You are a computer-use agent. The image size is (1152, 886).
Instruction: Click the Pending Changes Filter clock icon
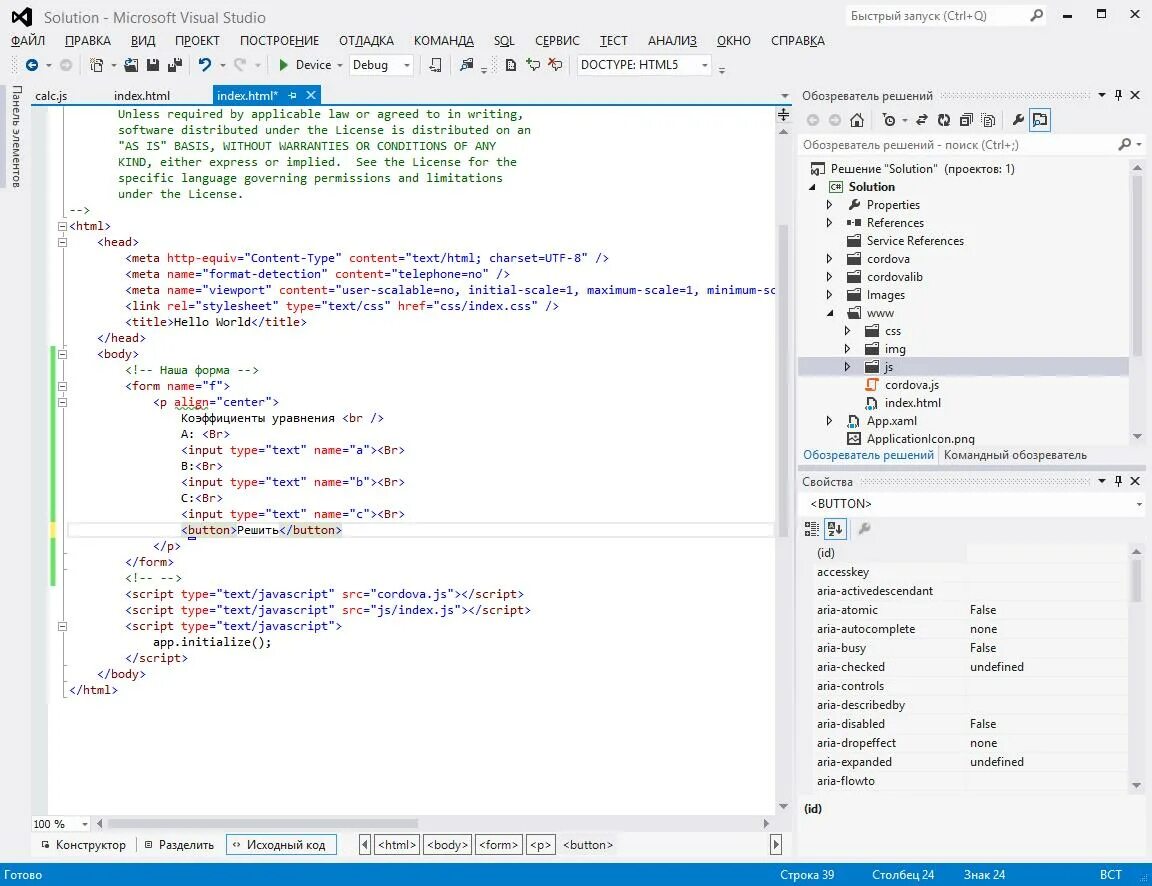(x=890, y=120)
